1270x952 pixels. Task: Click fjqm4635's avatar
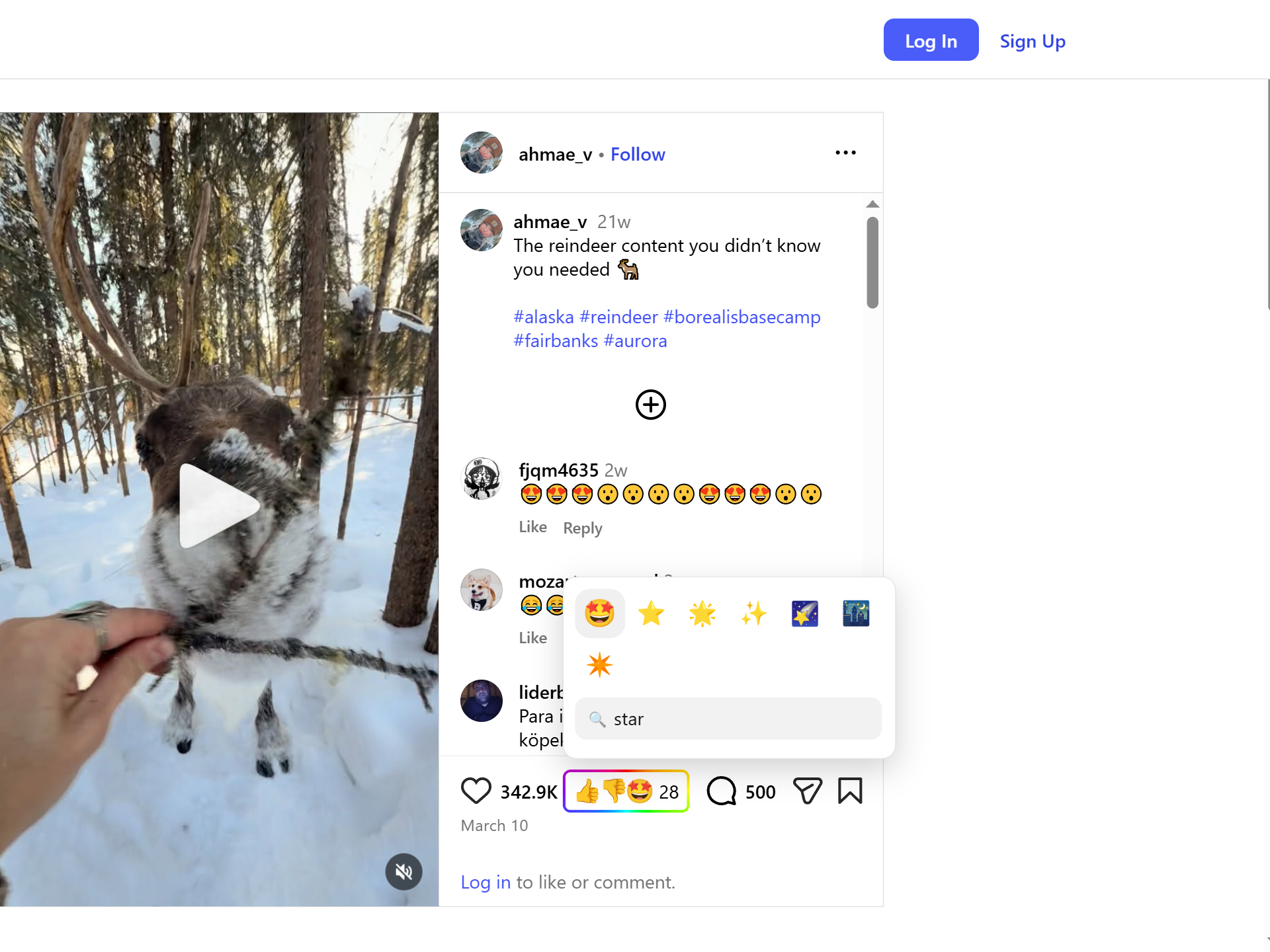tap(482, 479)
